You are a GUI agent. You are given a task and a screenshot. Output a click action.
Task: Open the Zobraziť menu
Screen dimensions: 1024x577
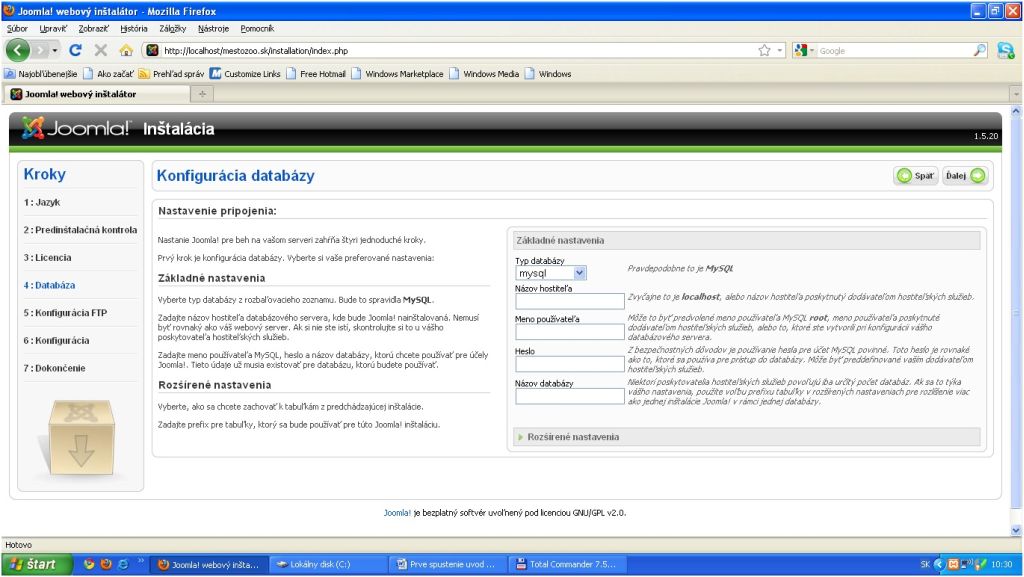click(93, 29)
